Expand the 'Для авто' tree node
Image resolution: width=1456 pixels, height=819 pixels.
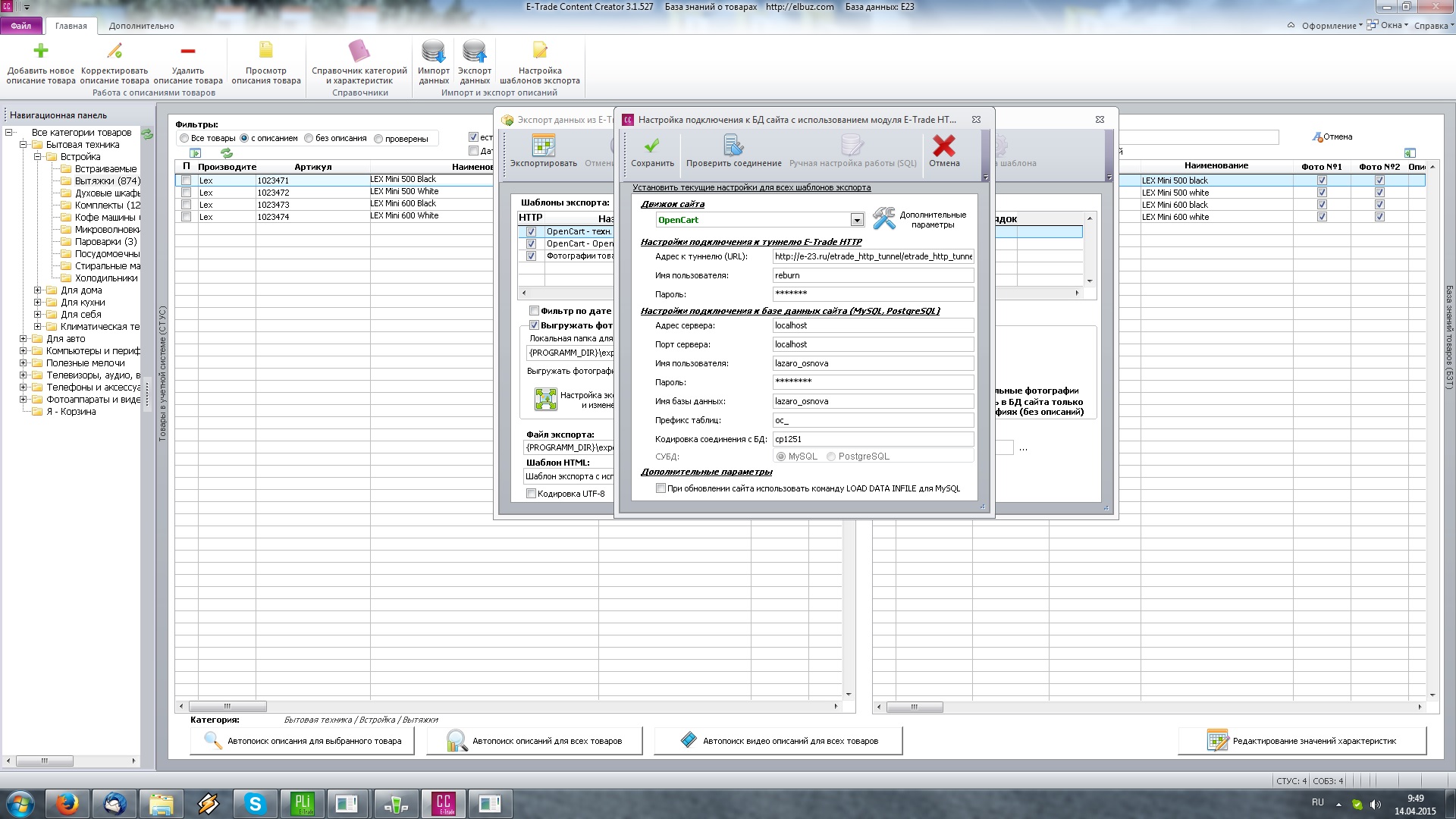[x=23, y=339]
